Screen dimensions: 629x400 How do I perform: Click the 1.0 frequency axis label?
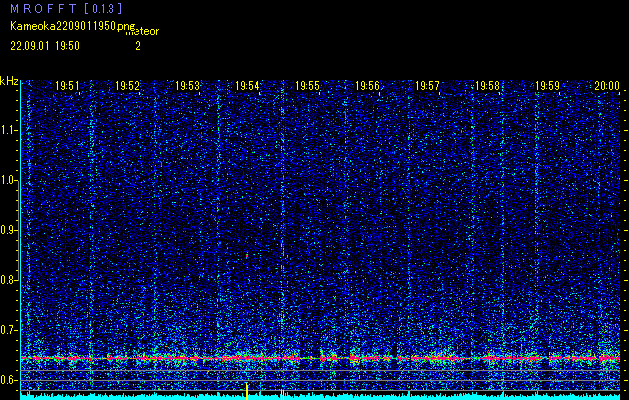(x=9, y=181)
